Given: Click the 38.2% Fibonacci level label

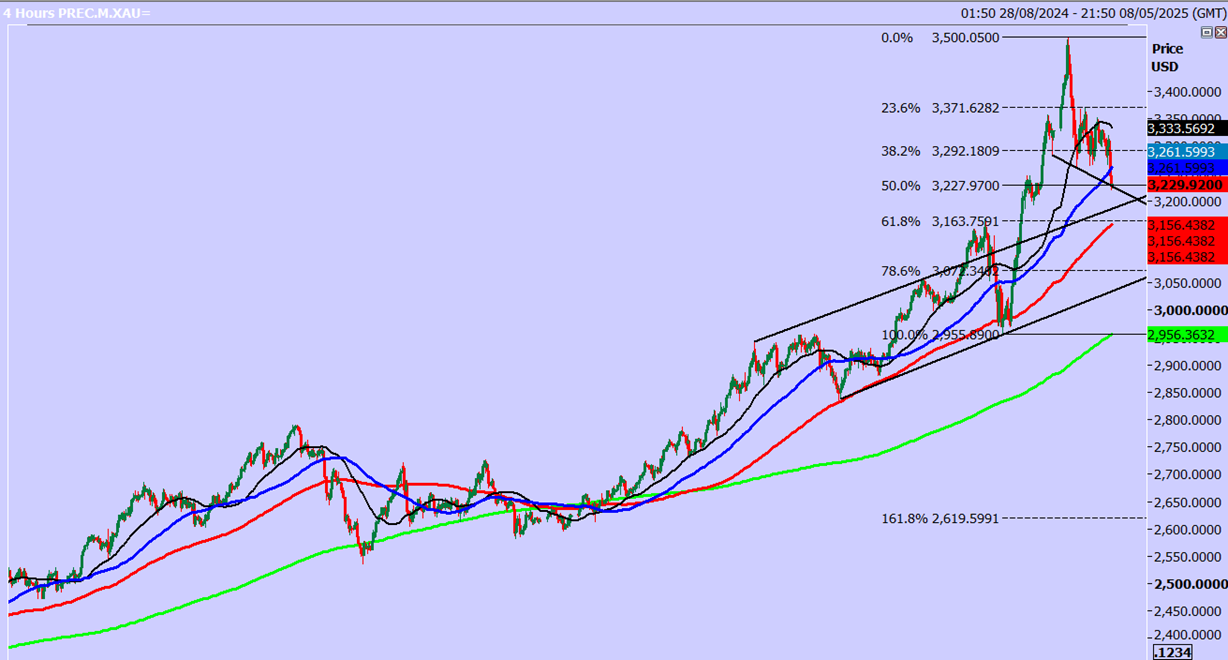Looking at the screenshot, I should pyautogui.click(x=900, y=151).
